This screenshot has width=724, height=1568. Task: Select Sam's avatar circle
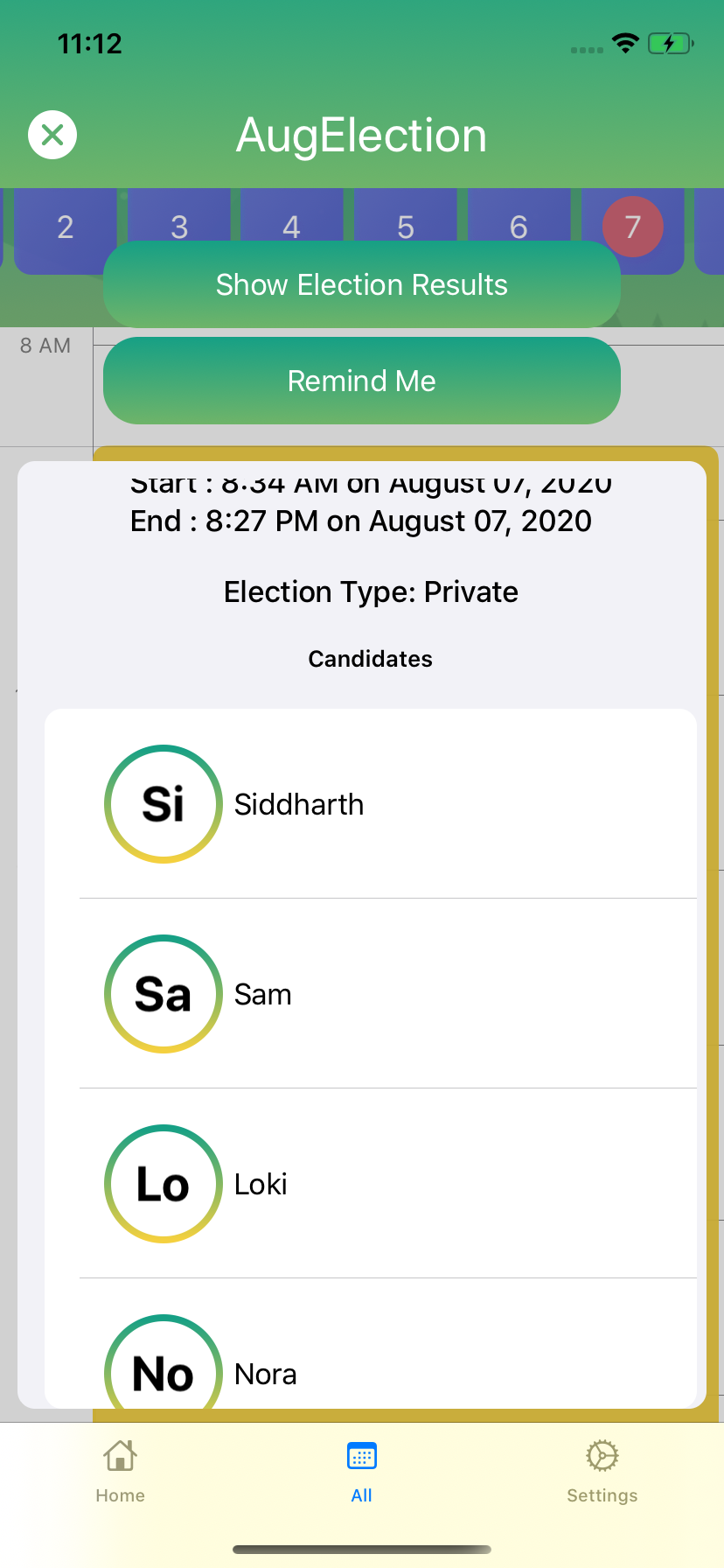[164, 994]
